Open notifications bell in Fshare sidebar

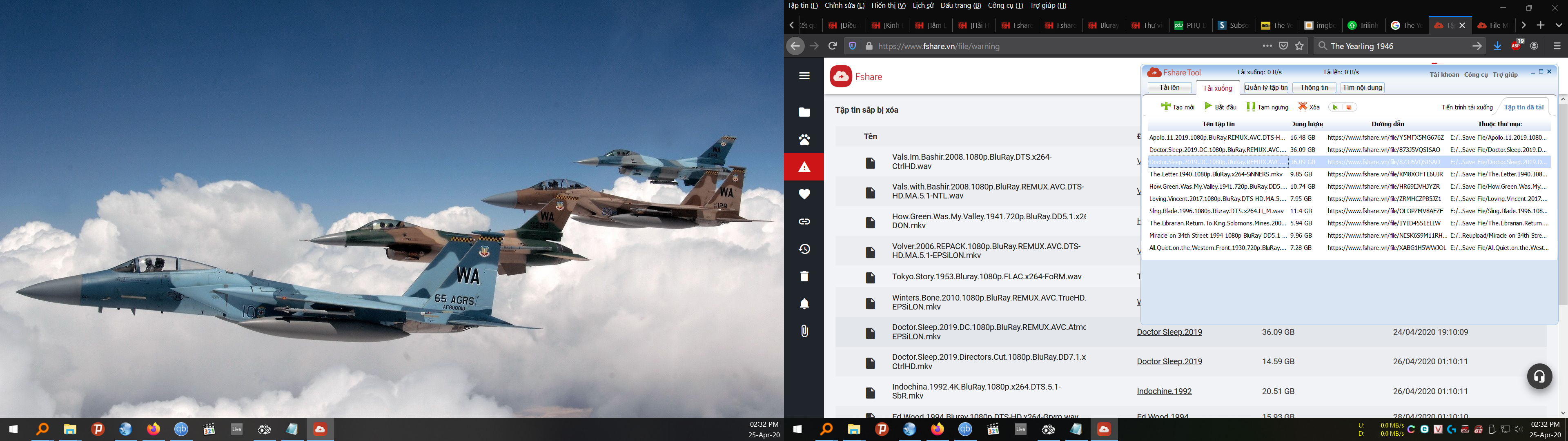click(x=804, y=303)
